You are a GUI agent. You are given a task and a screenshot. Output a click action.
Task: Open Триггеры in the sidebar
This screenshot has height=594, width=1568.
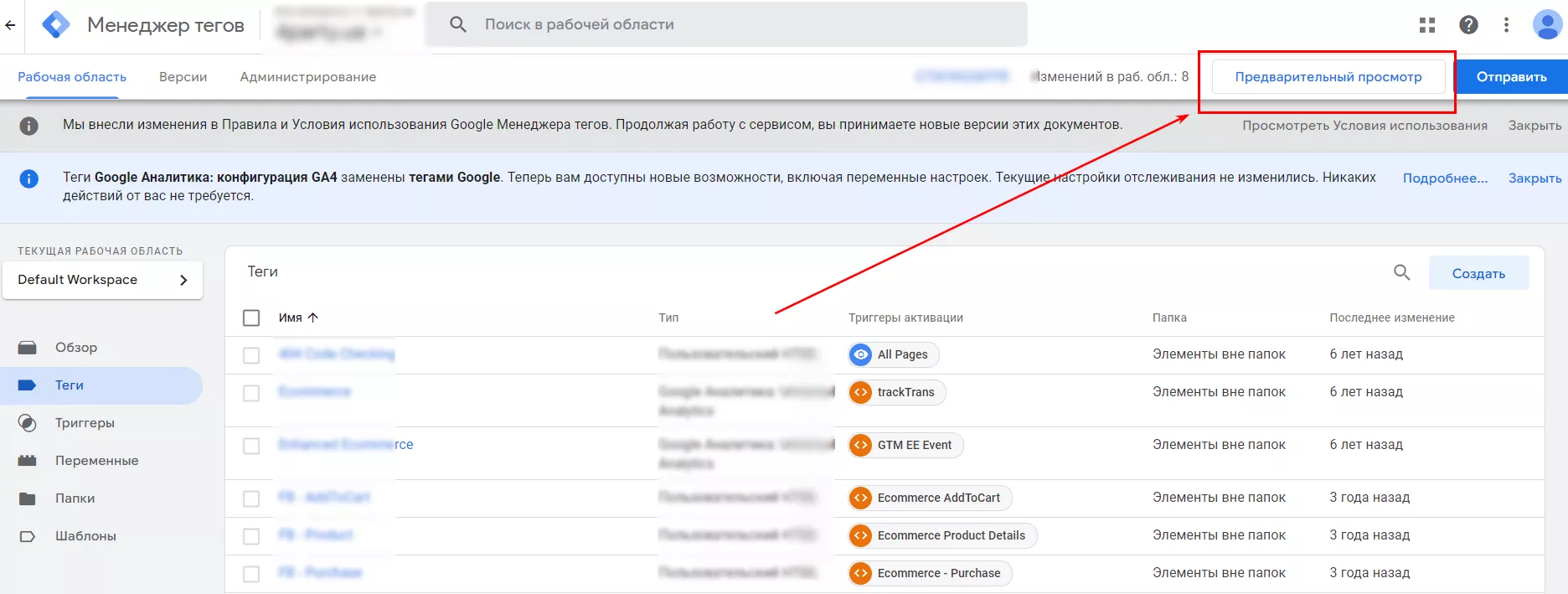tap(85, 423)
